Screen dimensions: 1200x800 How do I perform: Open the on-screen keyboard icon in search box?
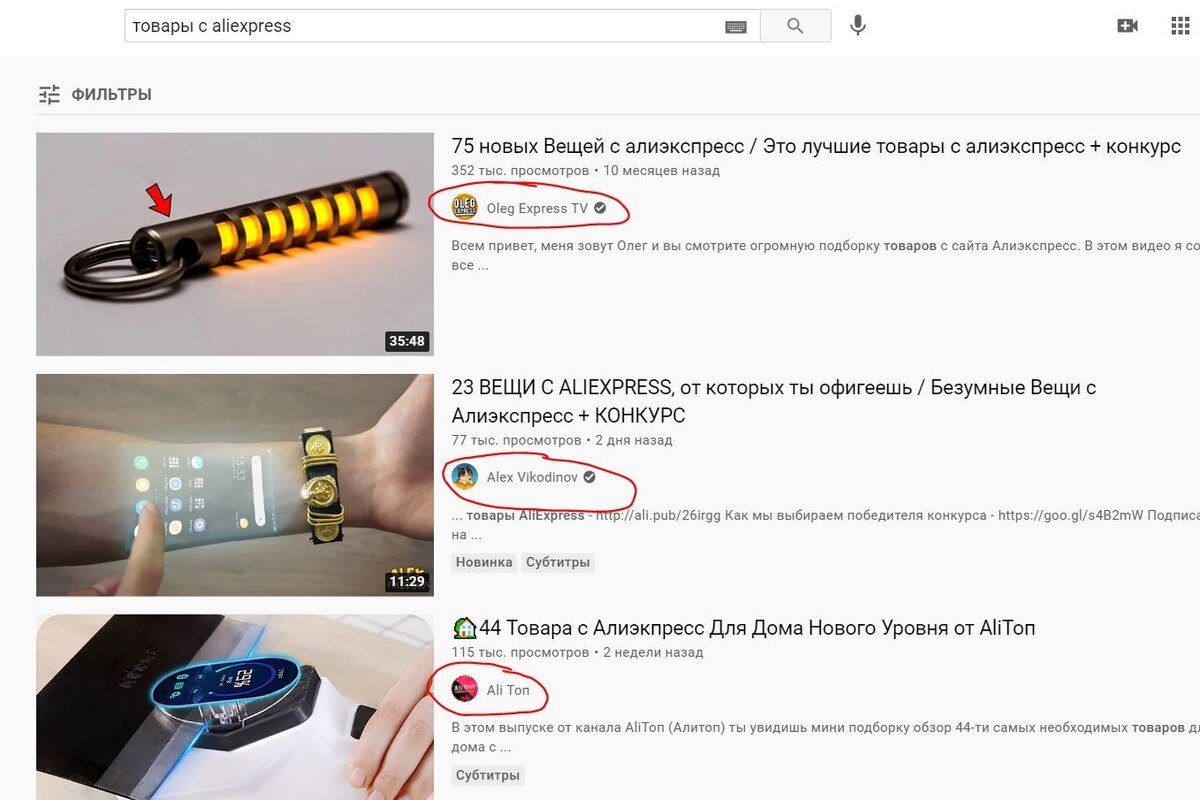[x=736, y=27]
